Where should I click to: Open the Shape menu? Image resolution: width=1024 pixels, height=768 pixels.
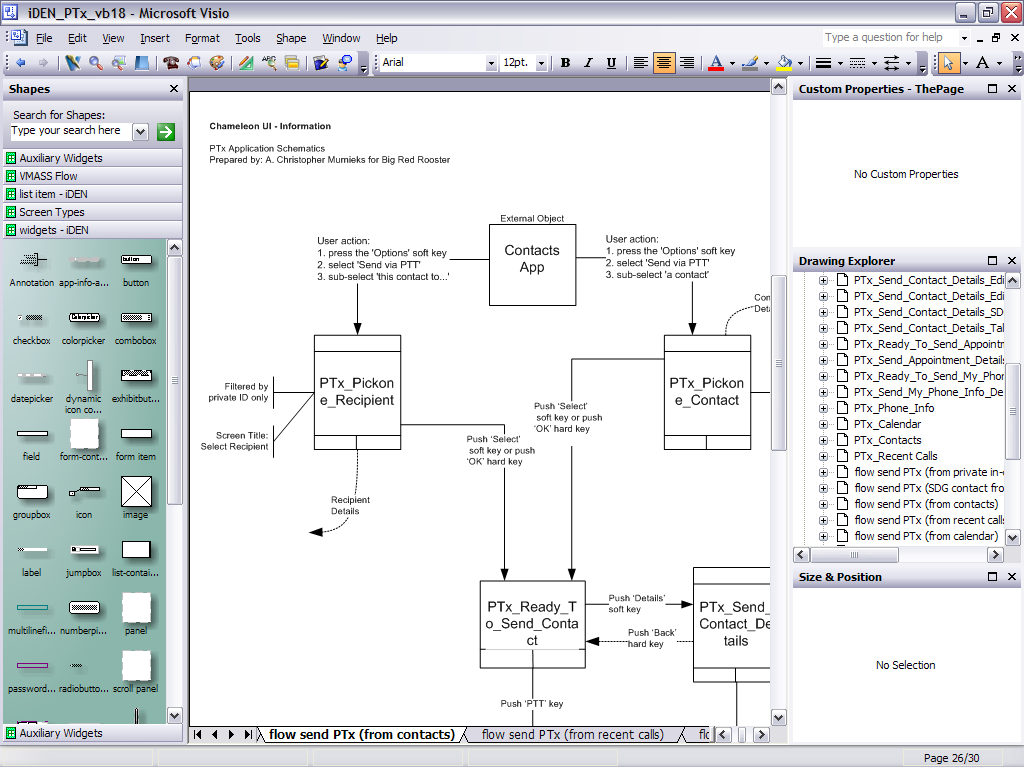291,39
